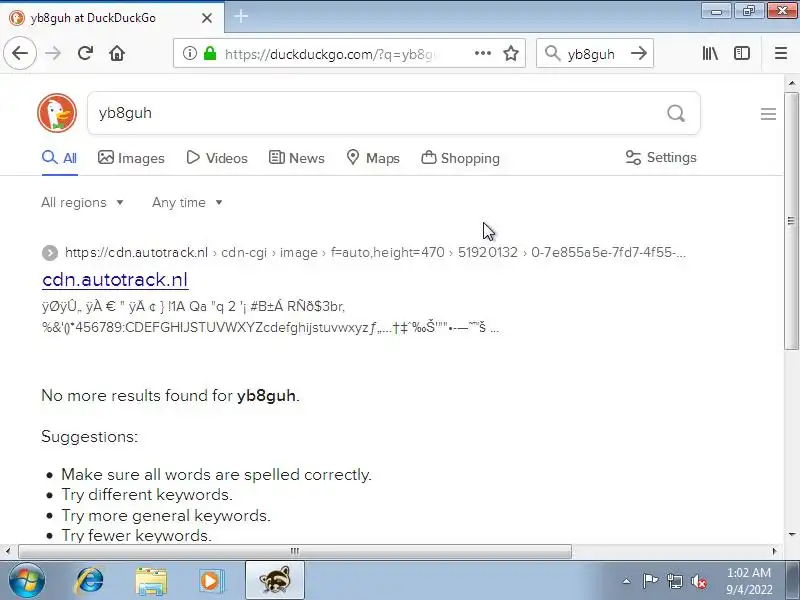Select the All results tab
This screenshot has width=800, height=600.
coord(60,158)
